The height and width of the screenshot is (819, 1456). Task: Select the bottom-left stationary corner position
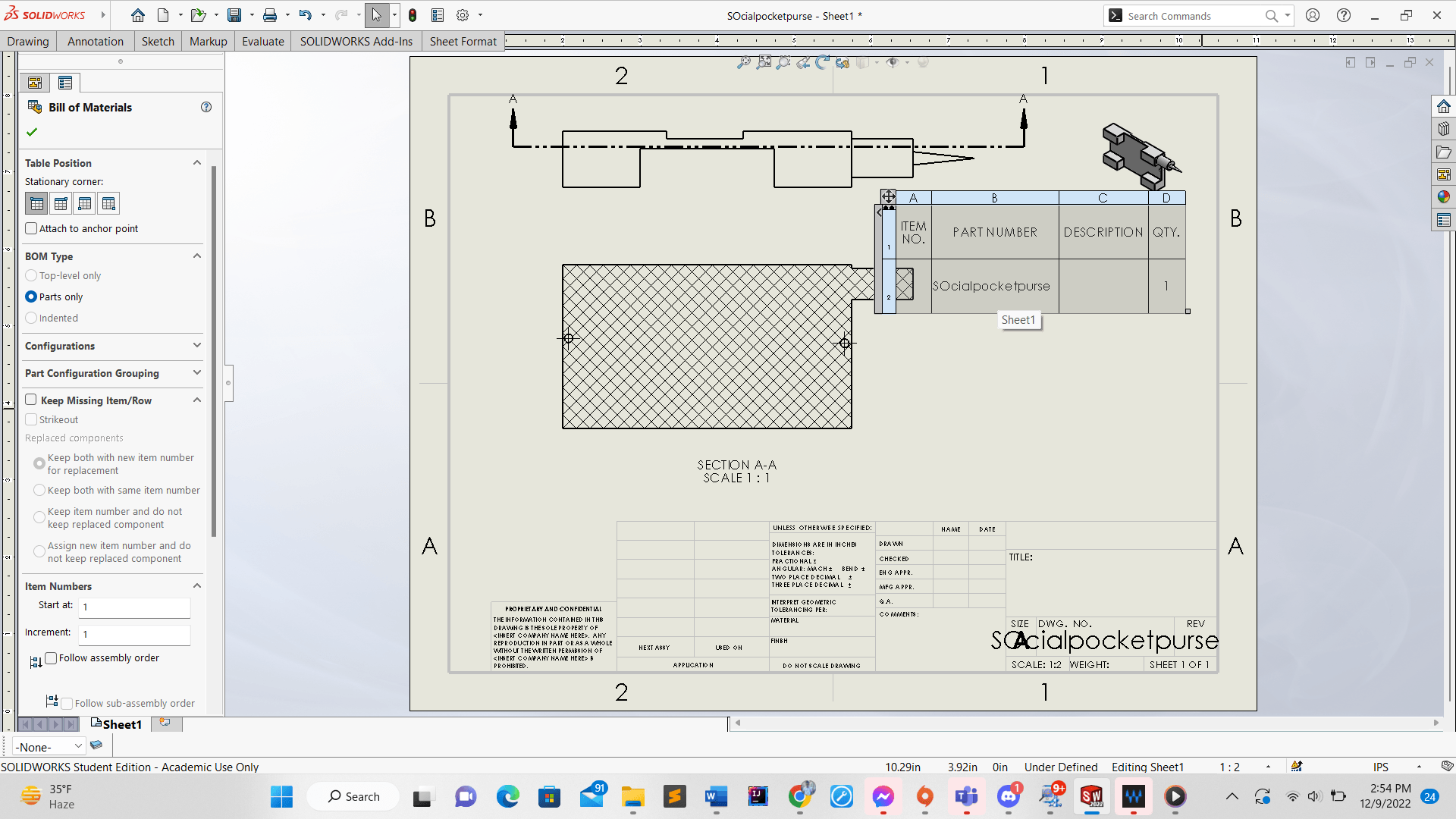[x=85, y=204]
